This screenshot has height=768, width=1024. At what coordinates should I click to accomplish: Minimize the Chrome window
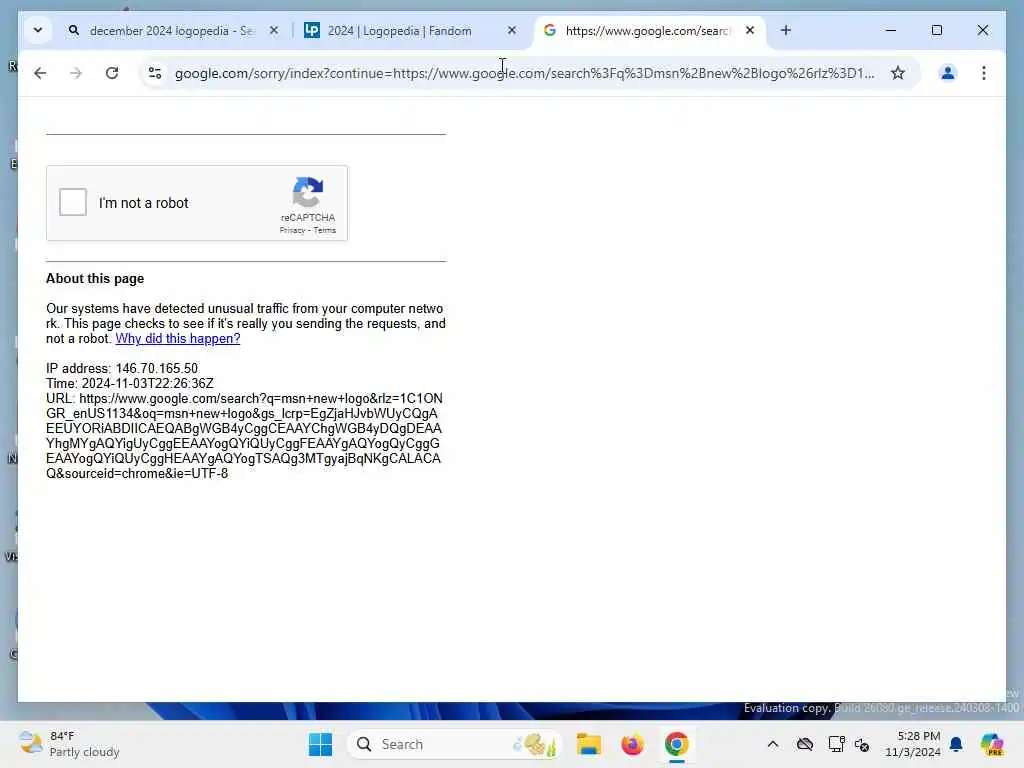point(891,31)
